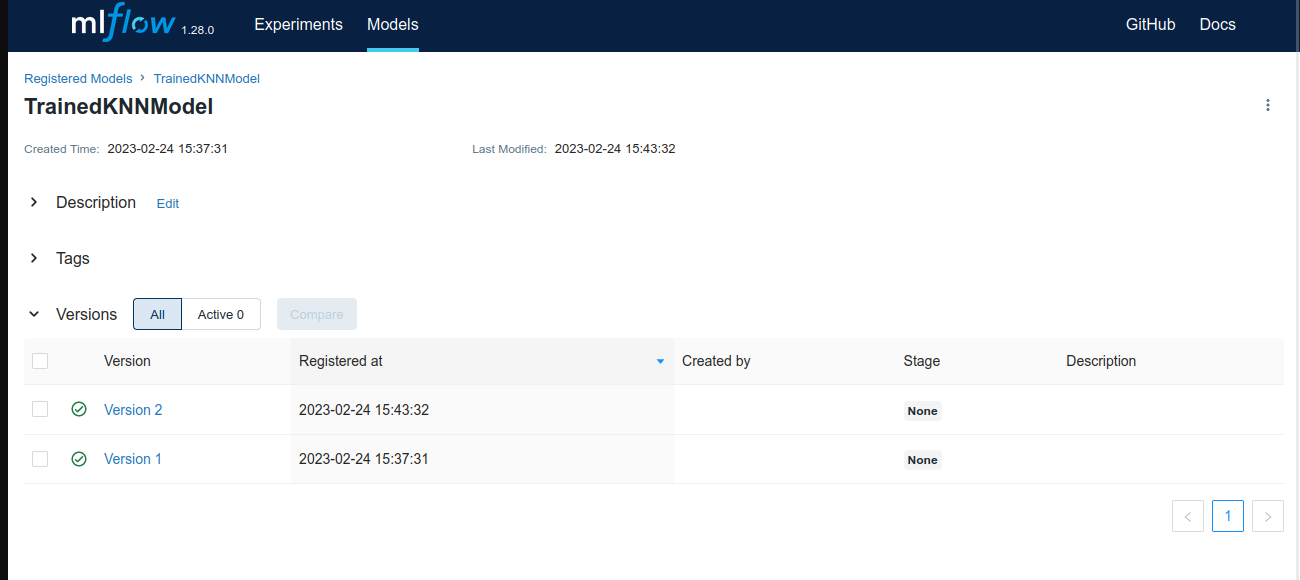The image size is (1300, 580).
Task: Select the Version 1 row checkbox
Action: 40,459
